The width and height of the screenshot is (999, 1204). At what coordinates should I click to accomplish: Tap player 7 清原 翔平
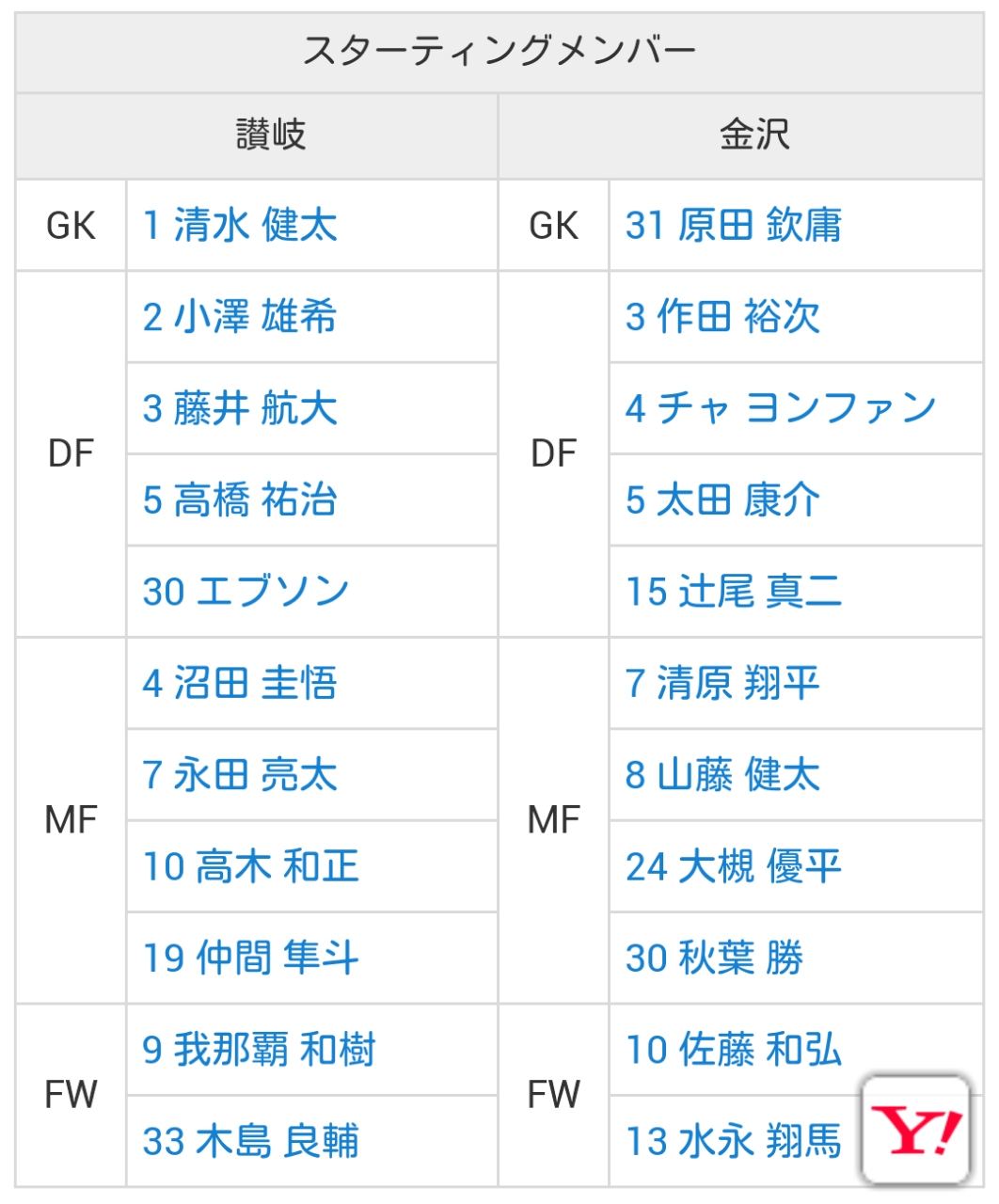coord(722,683)
